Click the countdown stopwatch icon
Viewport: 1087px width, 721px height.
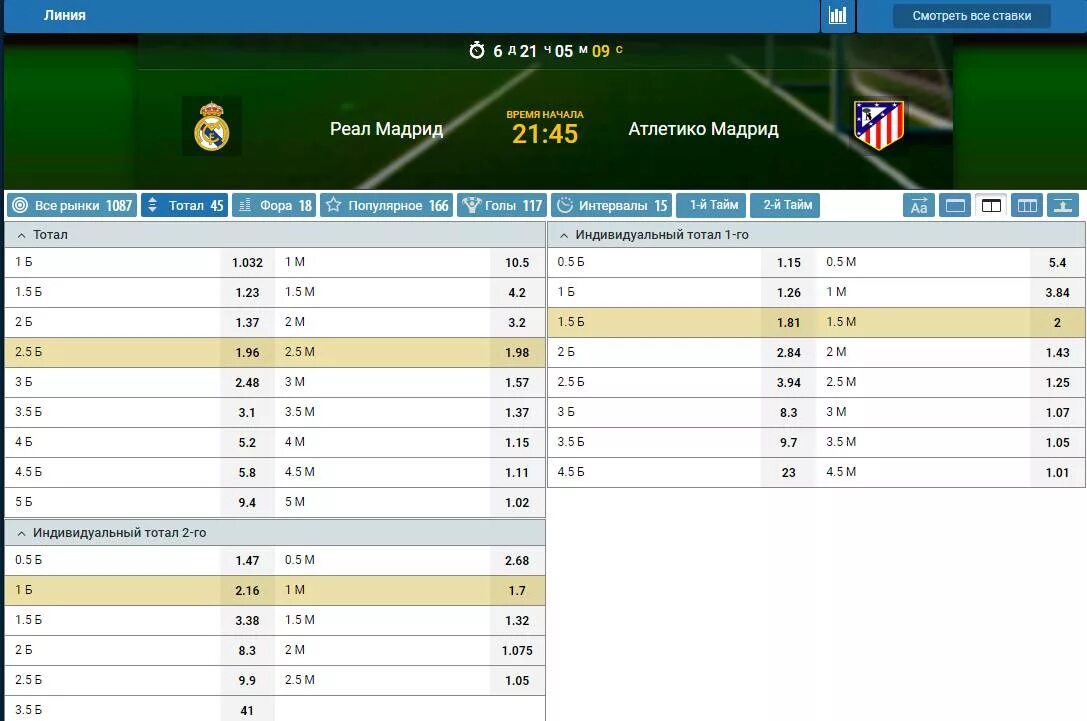click(x=477, y=51)
